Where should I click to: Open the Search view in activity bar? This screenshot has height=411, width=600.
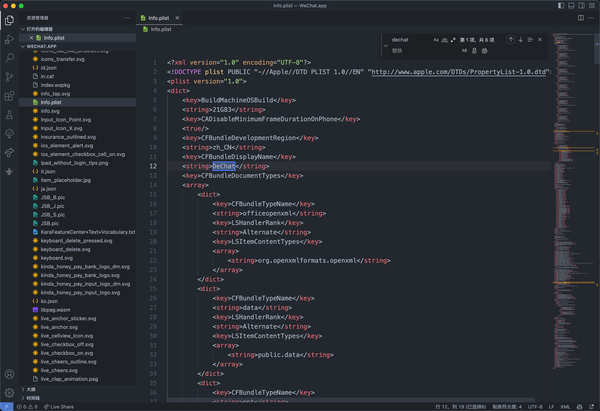(x=9, y=57)
